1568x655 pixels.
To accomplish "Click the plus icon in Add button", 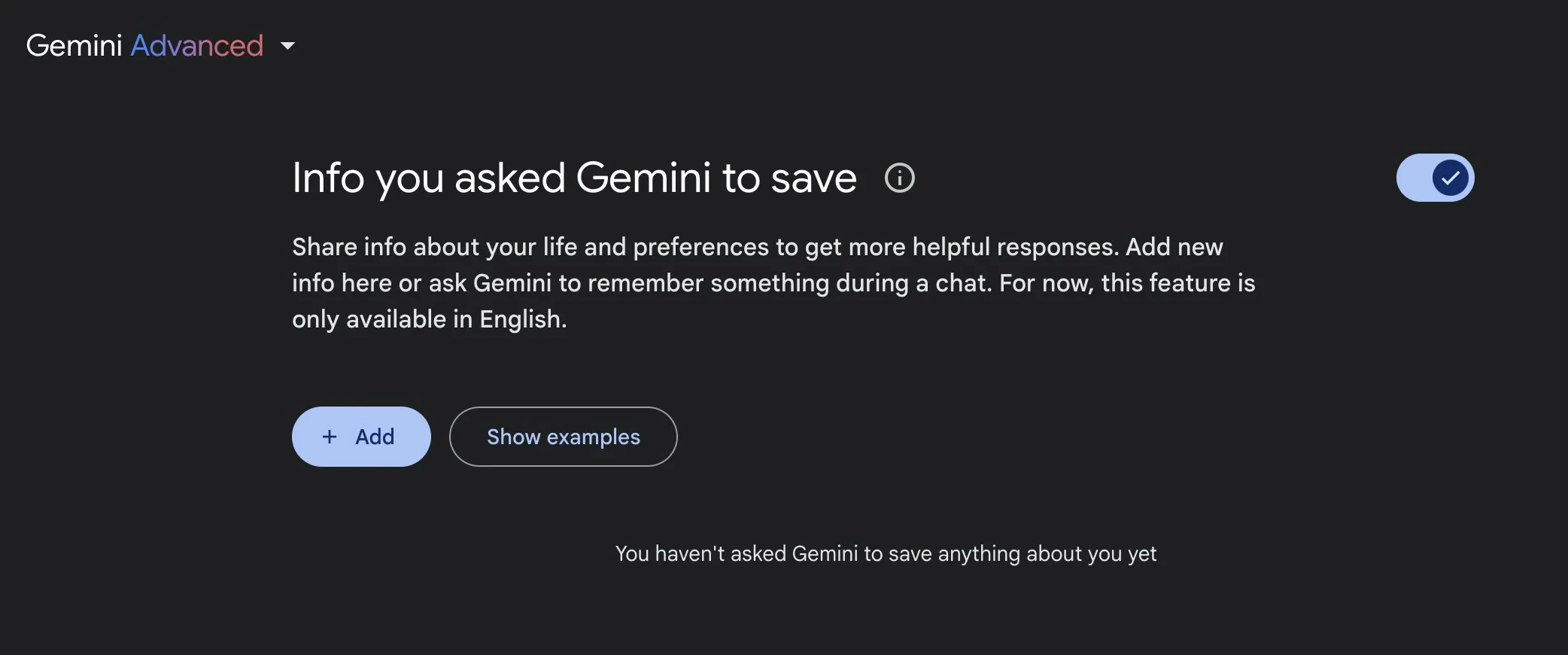I will [330, 437].
